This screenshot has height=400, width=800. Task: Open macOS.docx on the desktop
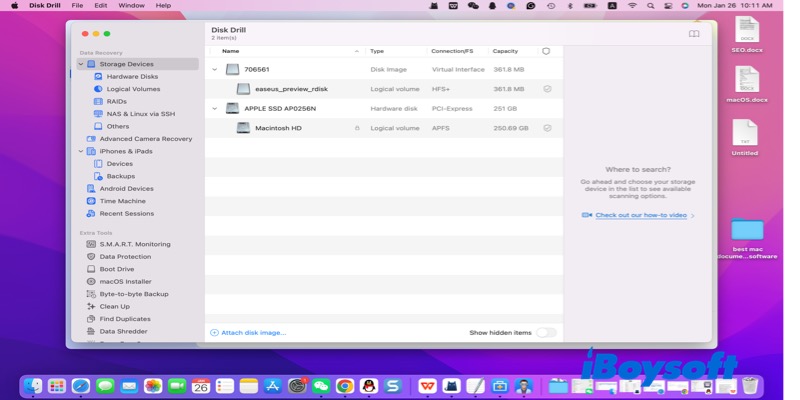(747, 84)
